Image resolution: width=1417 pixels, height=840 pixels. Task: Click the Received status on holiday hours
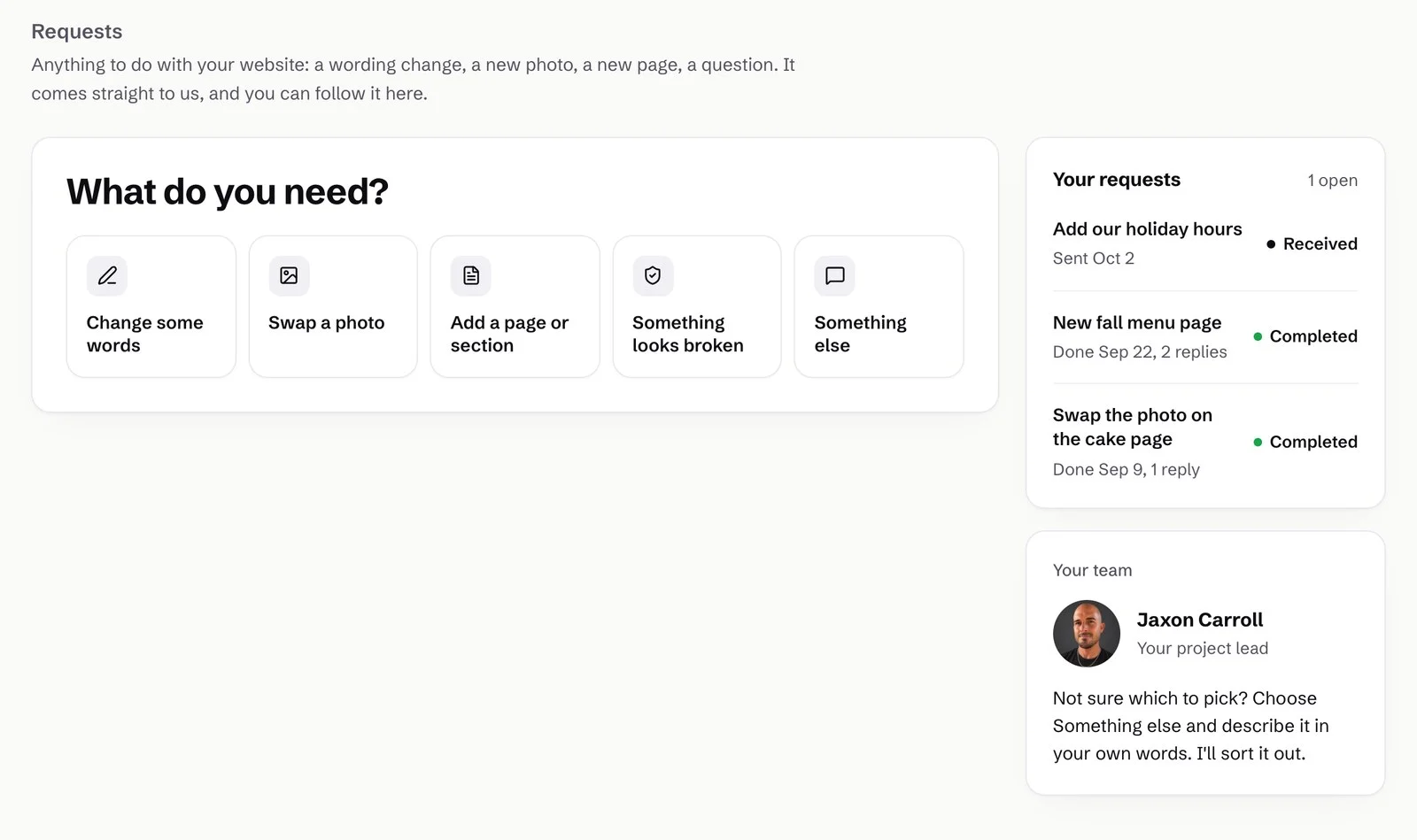pyautogui.click(x=1312, y=243)
